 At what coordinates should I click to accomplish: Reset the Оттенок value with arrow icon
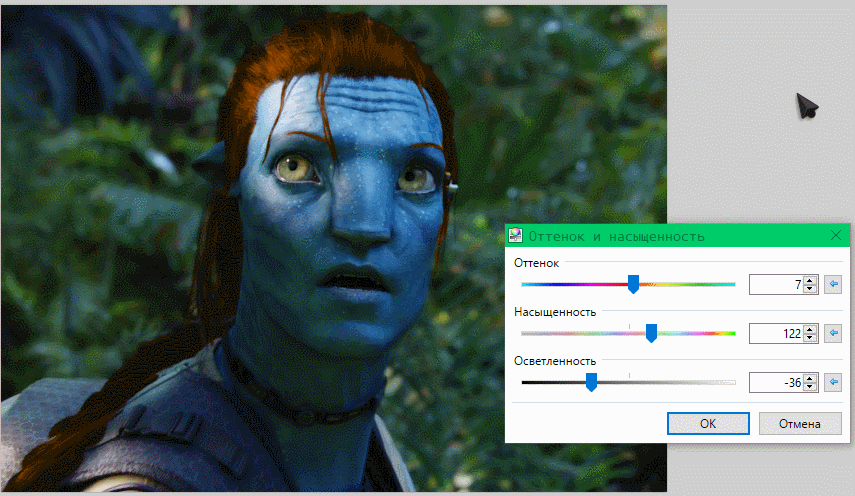tap(835, 285)
